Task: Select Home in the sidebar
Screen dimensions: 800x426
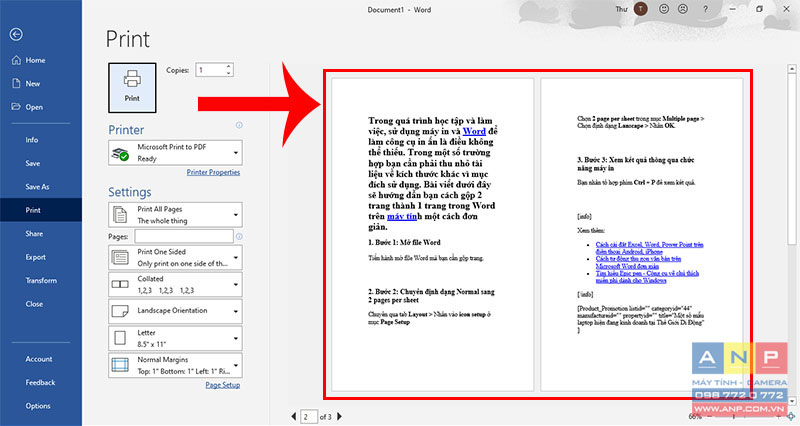Action: coord(41,60)
